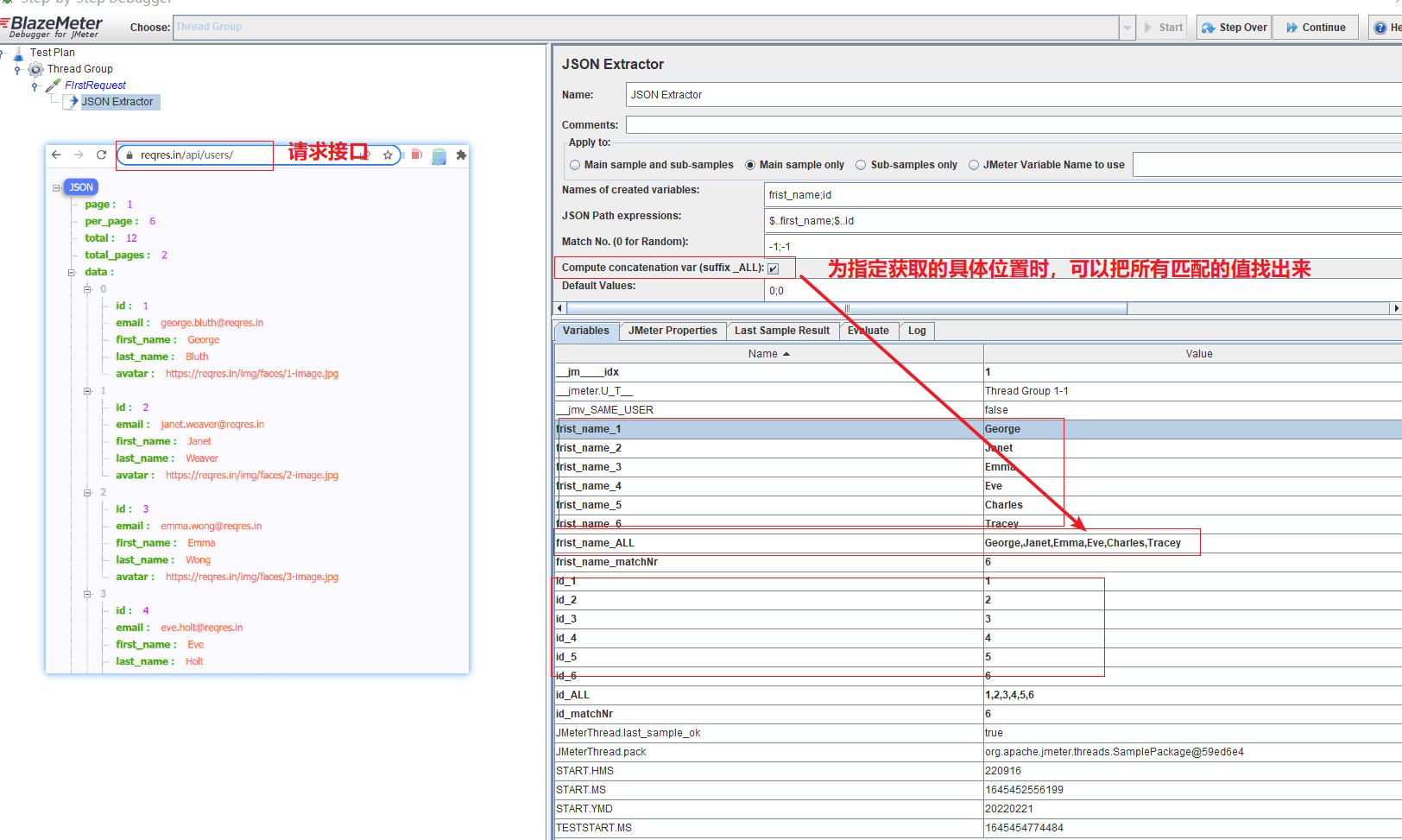
Task: Select the id_ALL variable row
Action: tap(978, 695)
